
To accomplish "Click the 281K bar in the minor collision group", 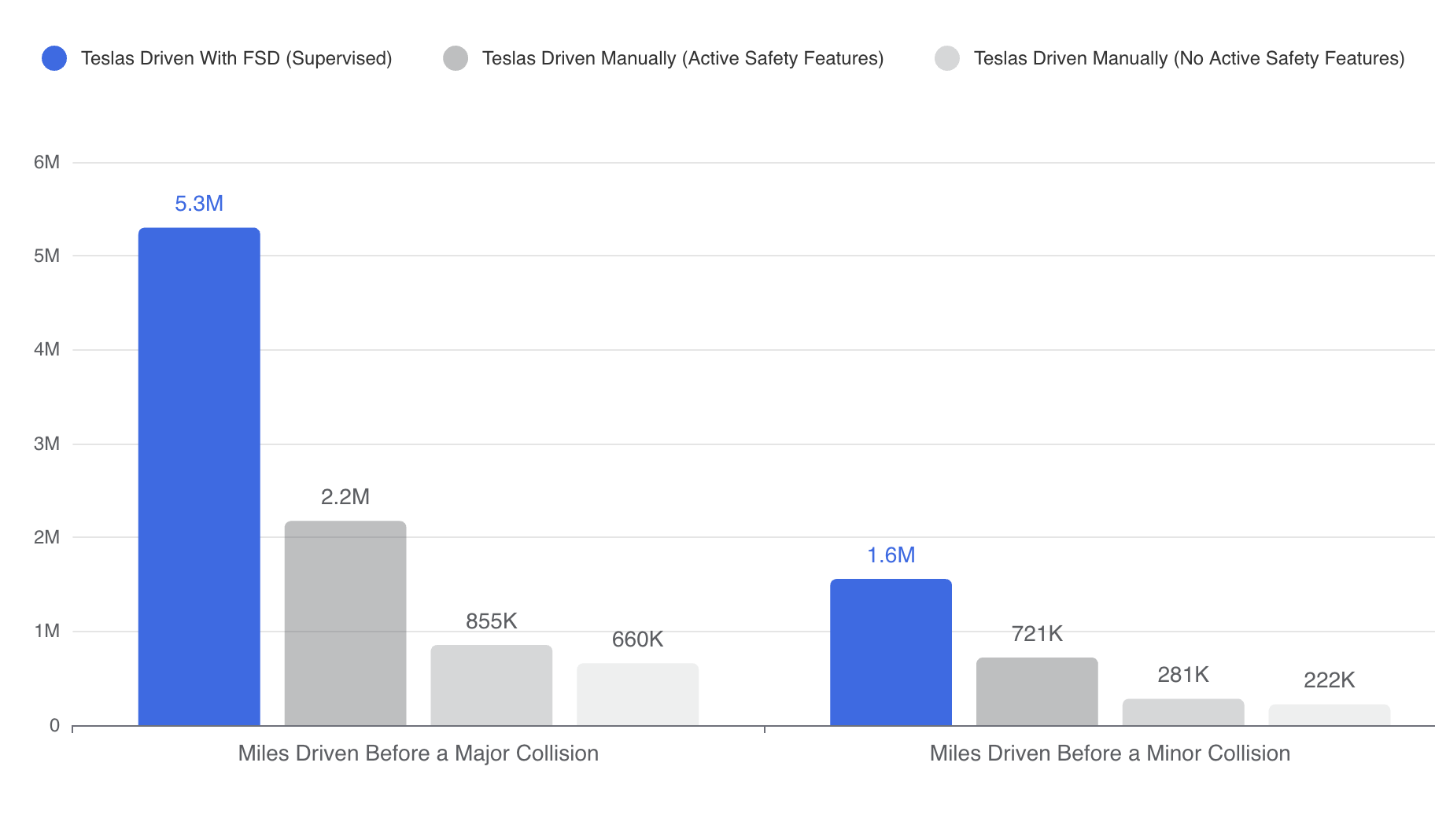I will coord(1183,712).
